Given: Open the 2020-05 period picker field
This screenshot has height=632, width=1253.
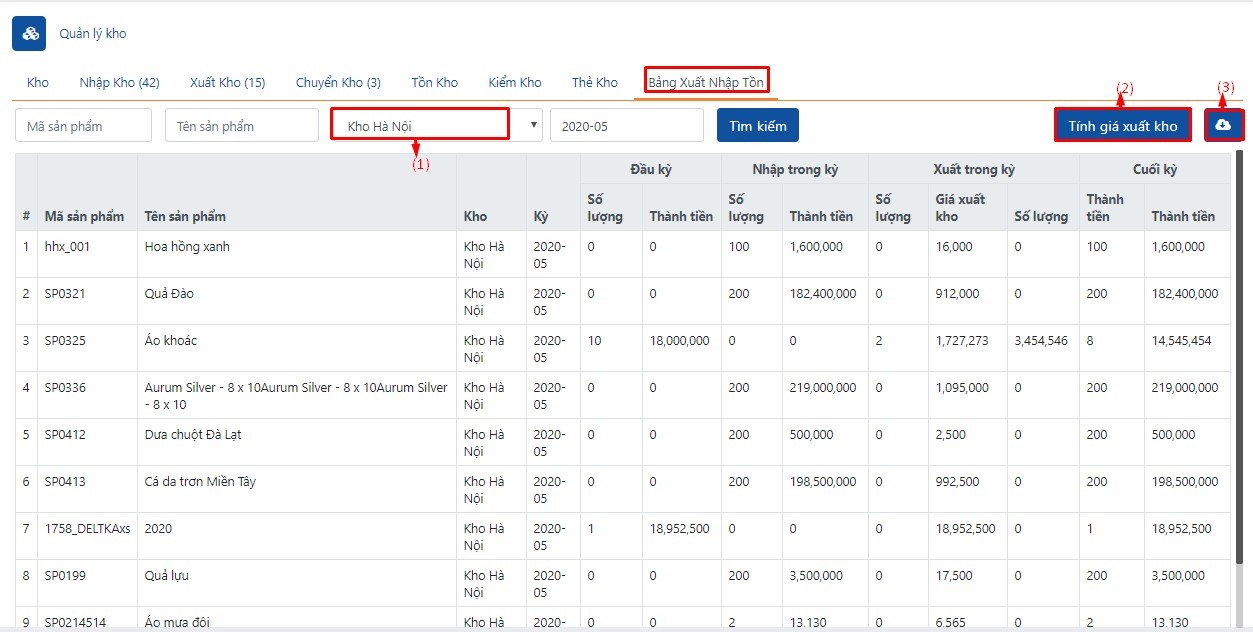Looking at the screenshot, I should tap(626, 126).
